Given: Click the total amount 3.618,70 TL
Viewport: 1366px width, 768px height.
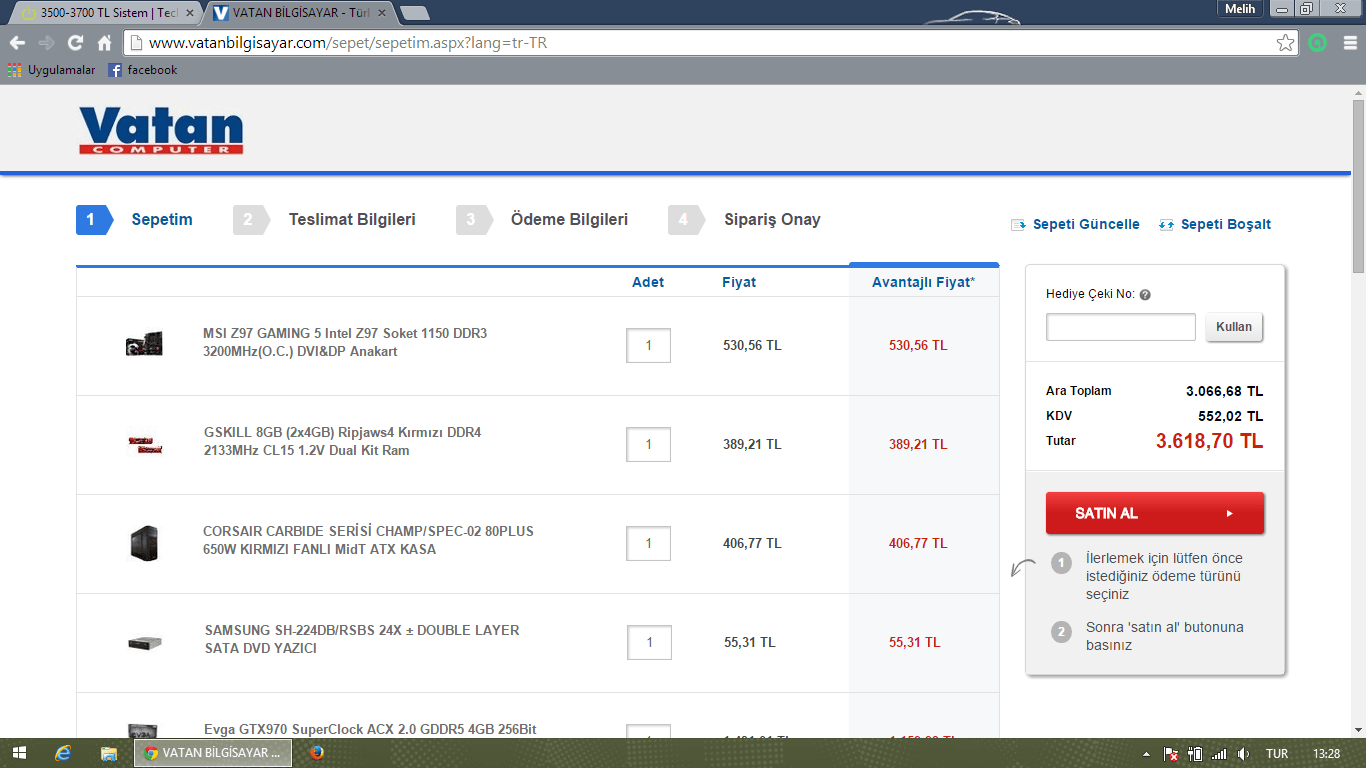Looking at the screenshot, I should (x=1210, y=441).
